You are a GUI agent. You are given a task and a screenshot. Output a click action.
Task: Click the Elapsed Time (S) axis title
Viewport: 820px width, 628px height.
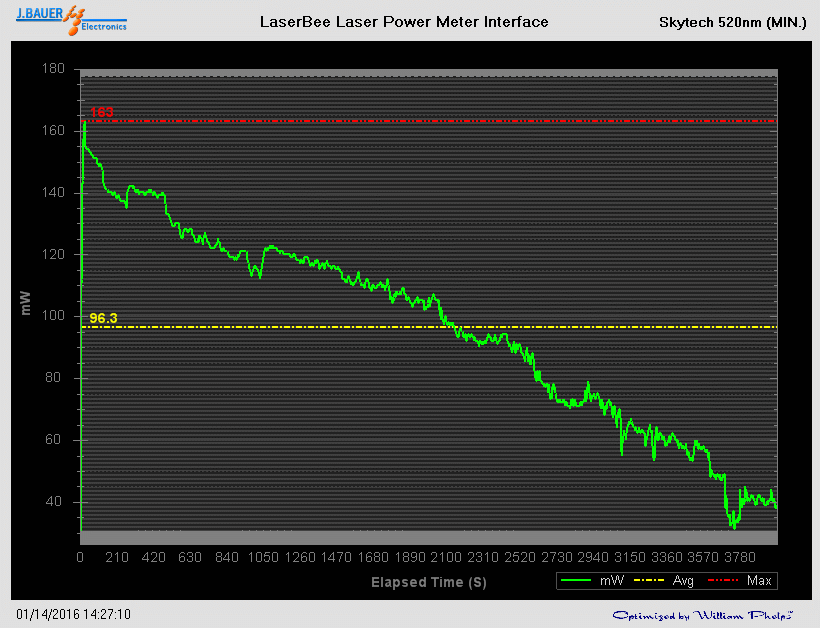pos(428,581)
